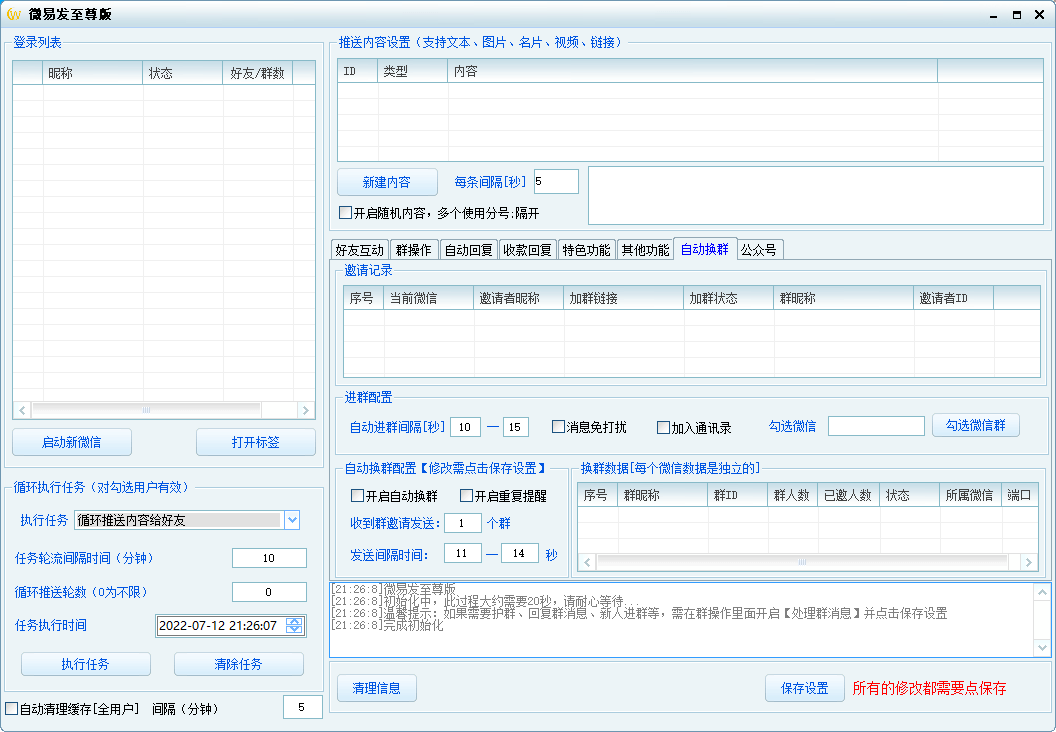Click the 自动进群间隔 minimum field showing 10
1056x732 pixels.
(465, 427)
